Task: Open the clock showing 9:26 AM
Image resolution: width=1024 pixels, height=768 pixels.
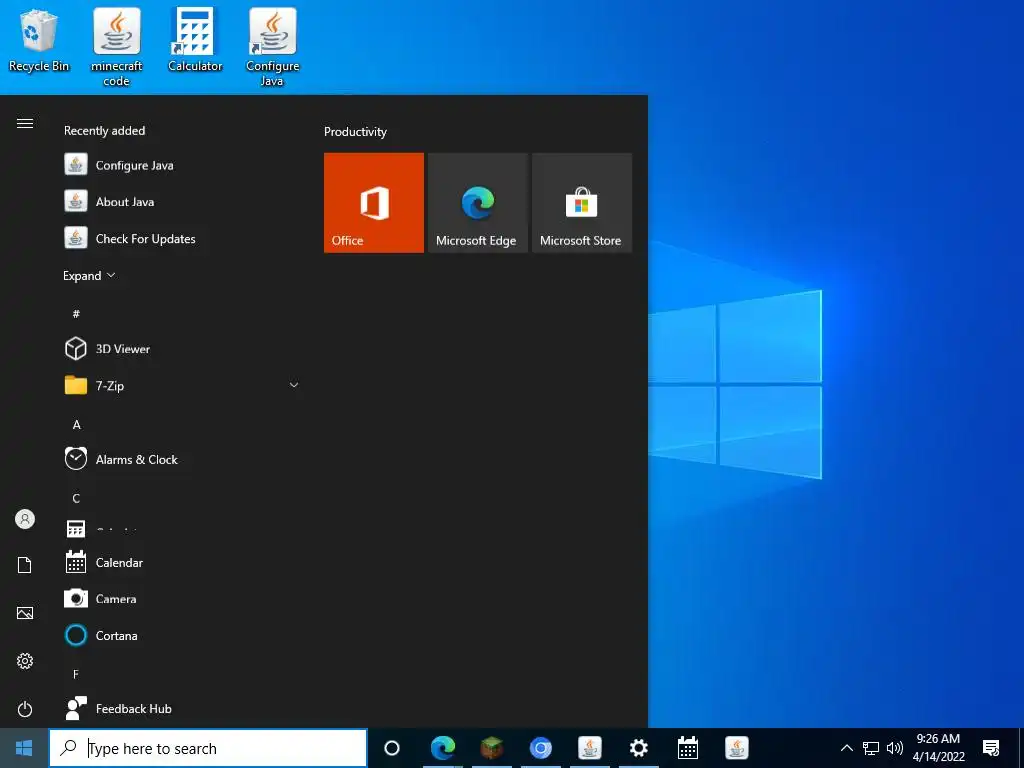Action: tap(938, 748)
